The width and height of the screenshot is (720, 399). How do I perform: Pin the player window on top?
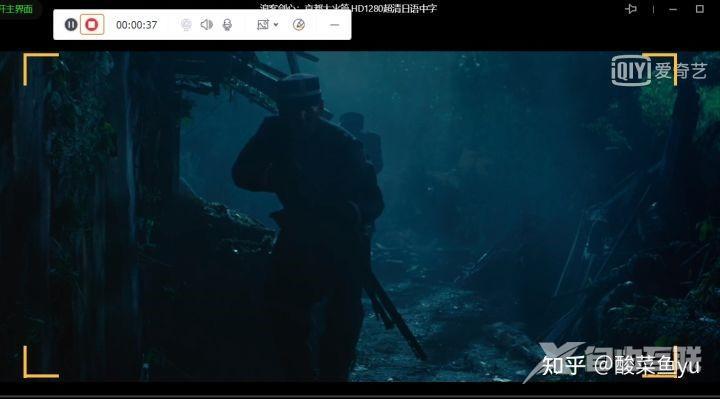click(631, 9)
